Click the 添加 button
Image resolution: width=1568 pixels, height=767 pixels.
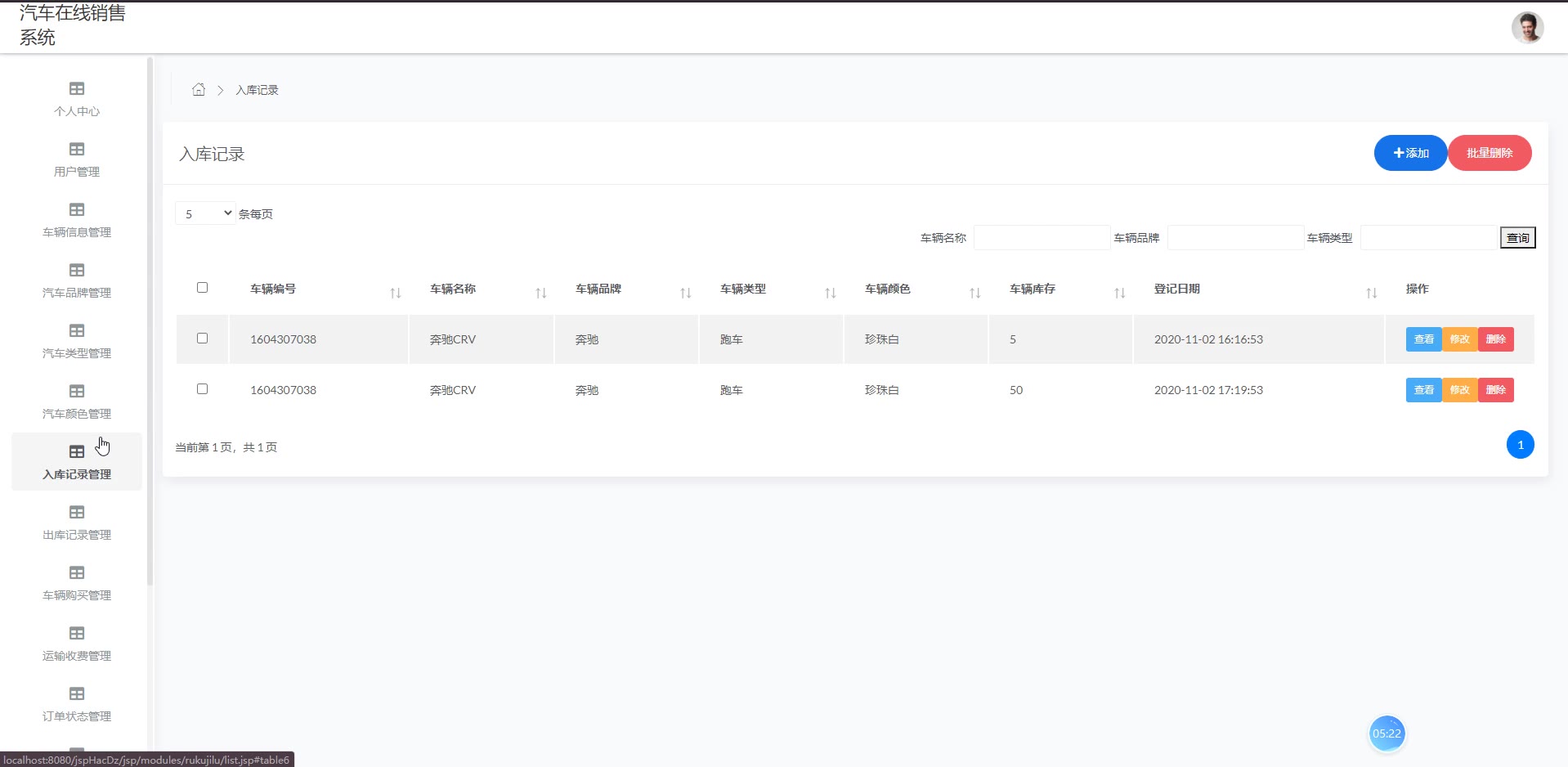pyautogui.click(x=1410, y=153)
